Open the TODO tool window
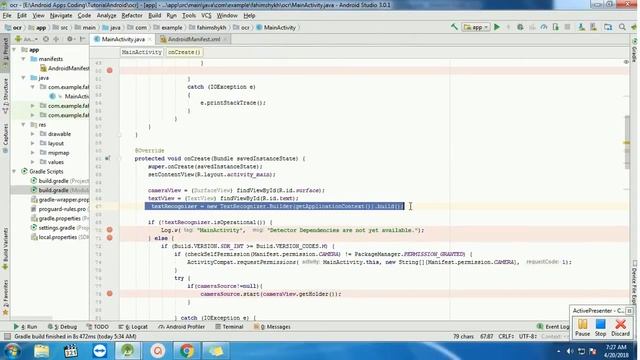This screenshot has height=360, width=640. click(x=98, y=327)
